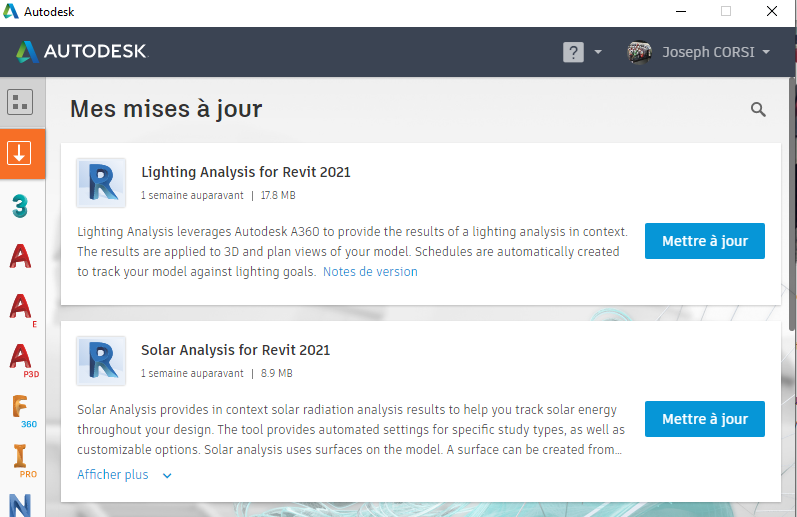Viewport: 797px width, 517px height.
Task: Select the Navisworks icon in sidebar
Action: [21, 504]
